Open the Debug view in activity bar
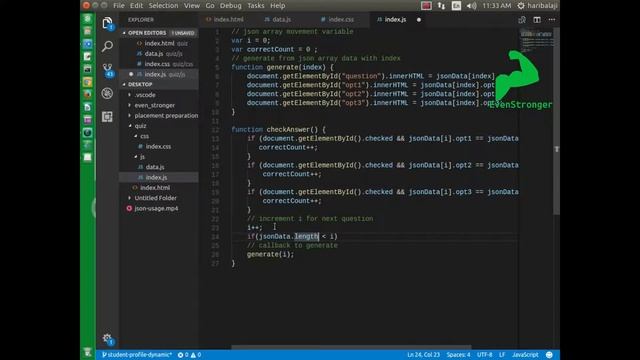Screen dimensions: 640x360 click(107, 93)
